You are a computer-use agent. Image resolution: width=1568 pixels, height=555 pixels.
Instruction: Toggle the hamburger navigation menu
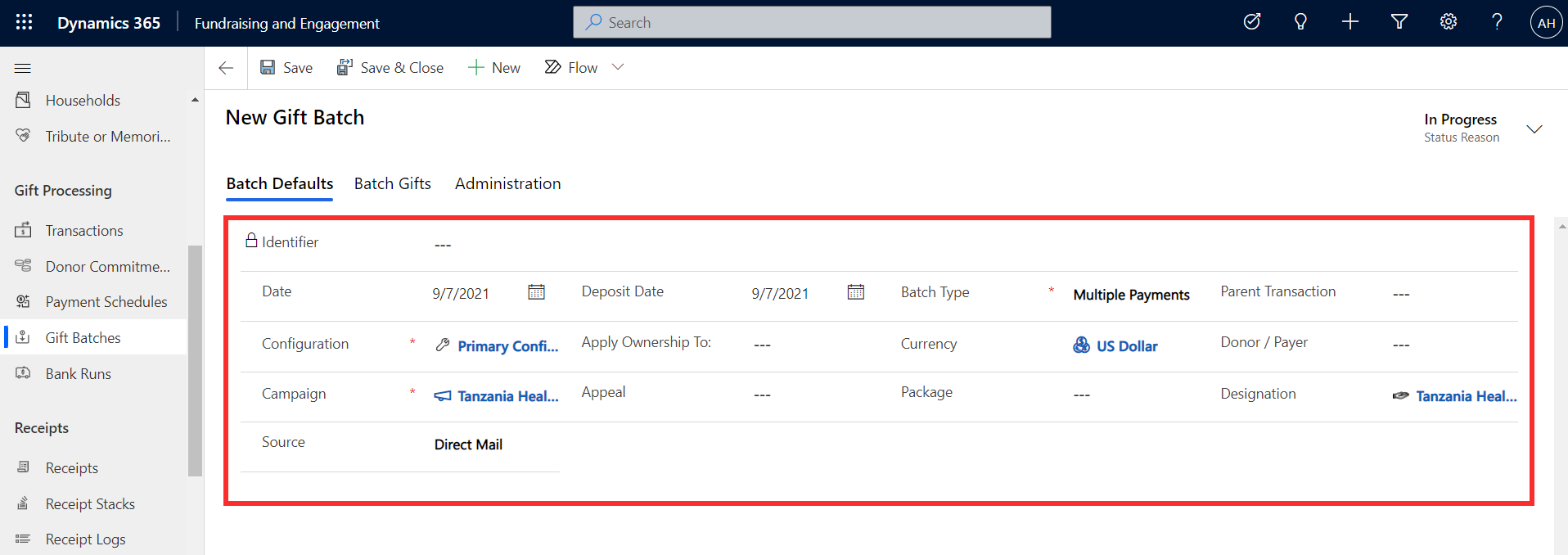[x=23, y=68]
